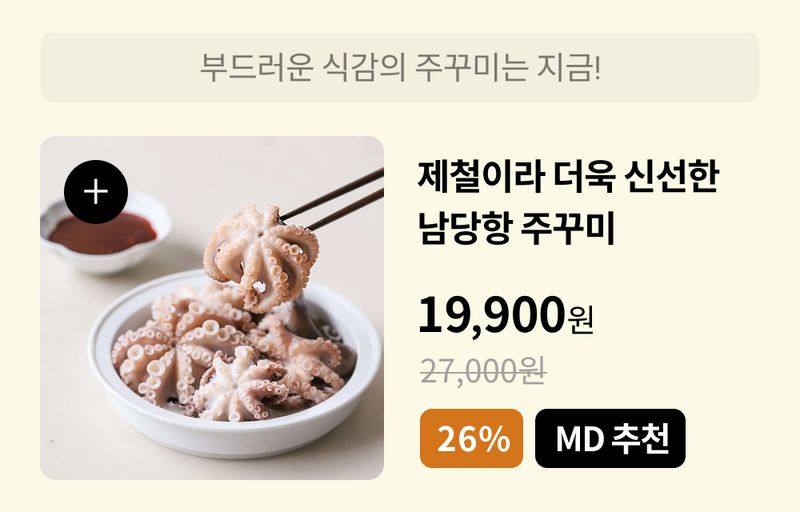Tap the word 주꾸미는 in the banner
Image resolution: width=800 pixels, height=512 pixels.
tap(469, 67)
